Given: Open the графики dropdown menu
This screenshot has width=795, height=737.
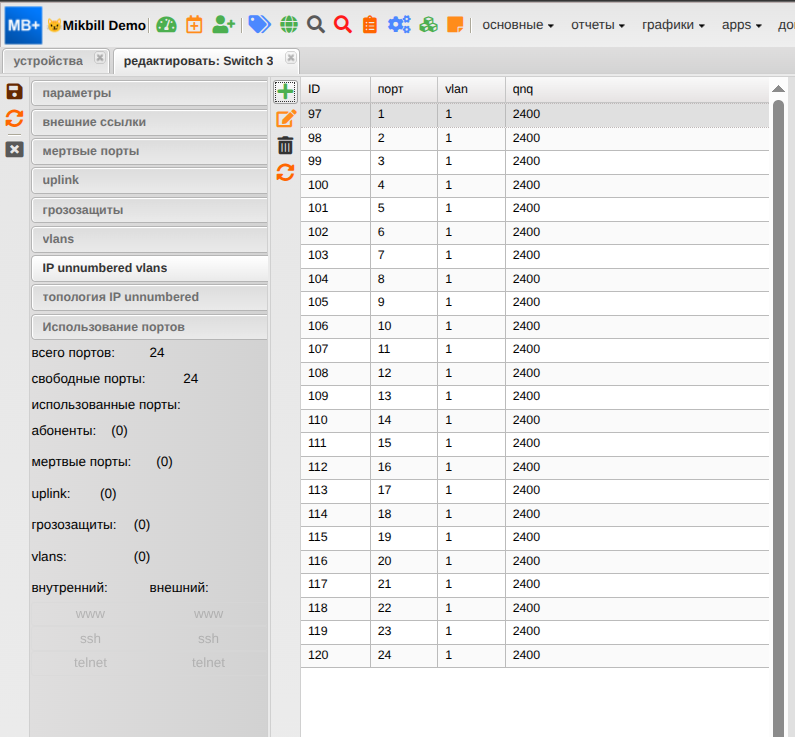Looking at the screenshot, I should pyautogui.click(x=673, y=25).
